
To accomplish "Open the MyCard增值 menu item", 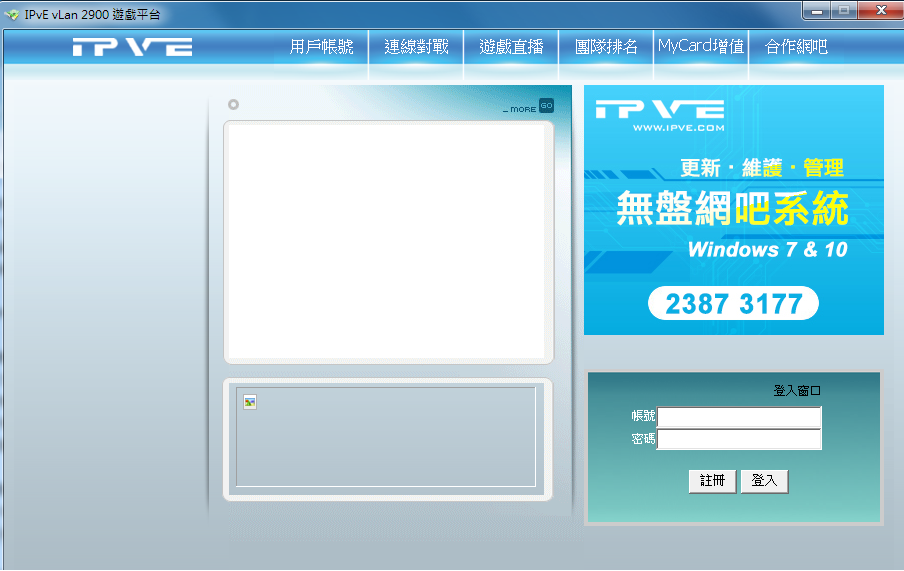I will [x=701, y=47].
